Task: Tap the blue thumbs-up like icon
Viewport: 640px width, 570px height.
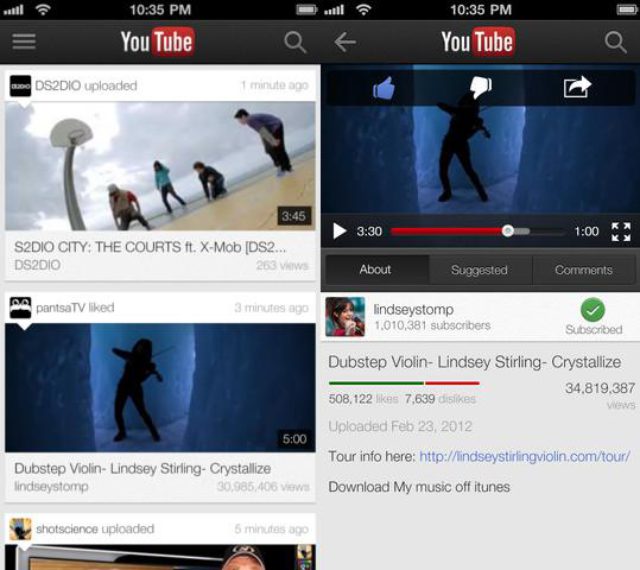Action: coord(384,88)
